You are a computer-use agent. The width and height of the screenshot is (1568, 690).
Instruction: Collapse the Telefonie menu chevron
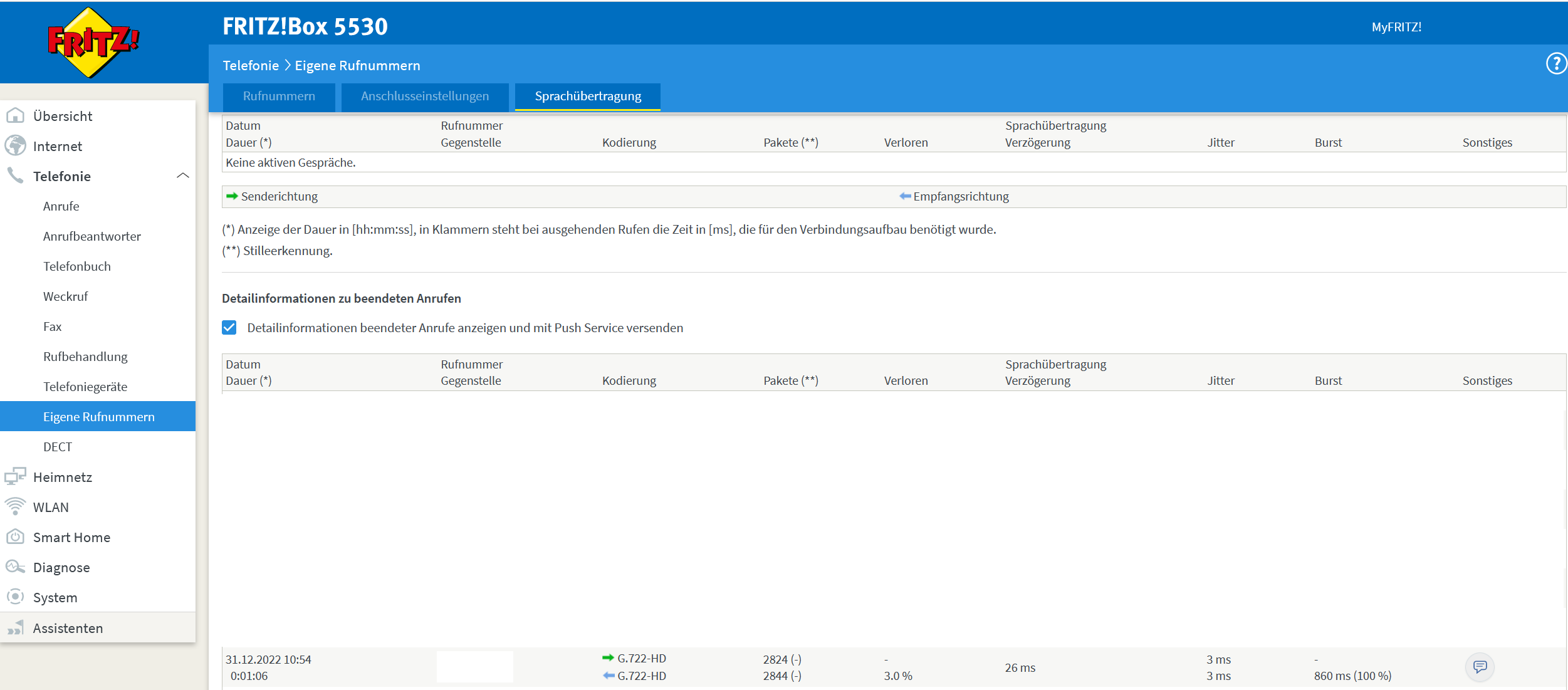(183, 175)
